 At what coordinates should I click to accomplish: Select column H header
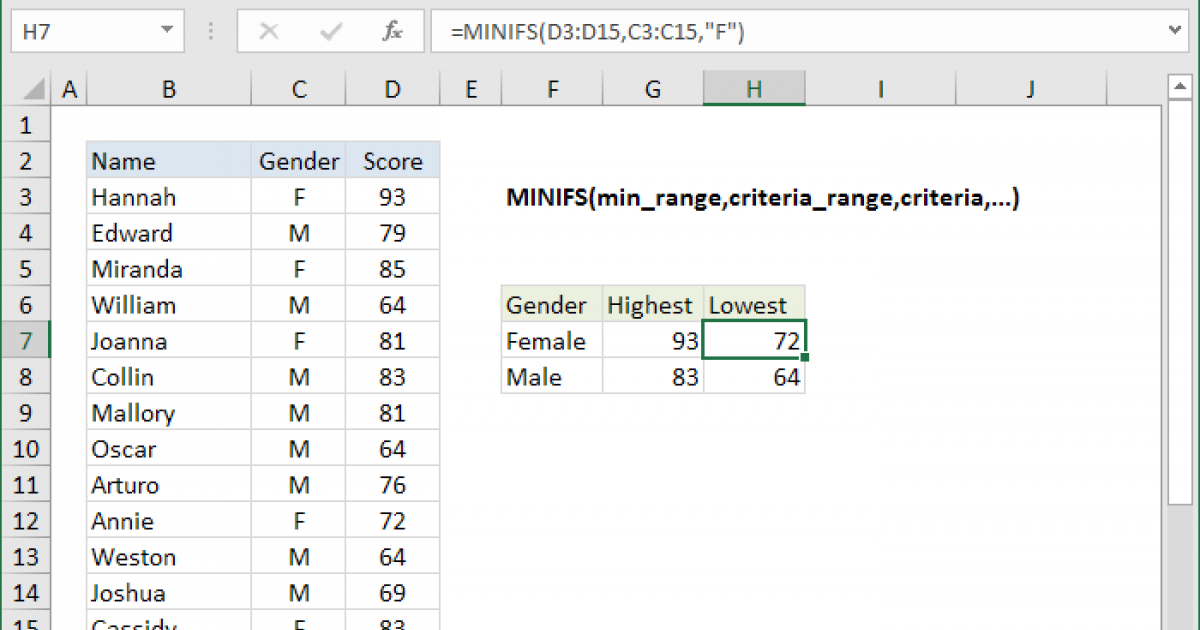[x=753, y=90]
